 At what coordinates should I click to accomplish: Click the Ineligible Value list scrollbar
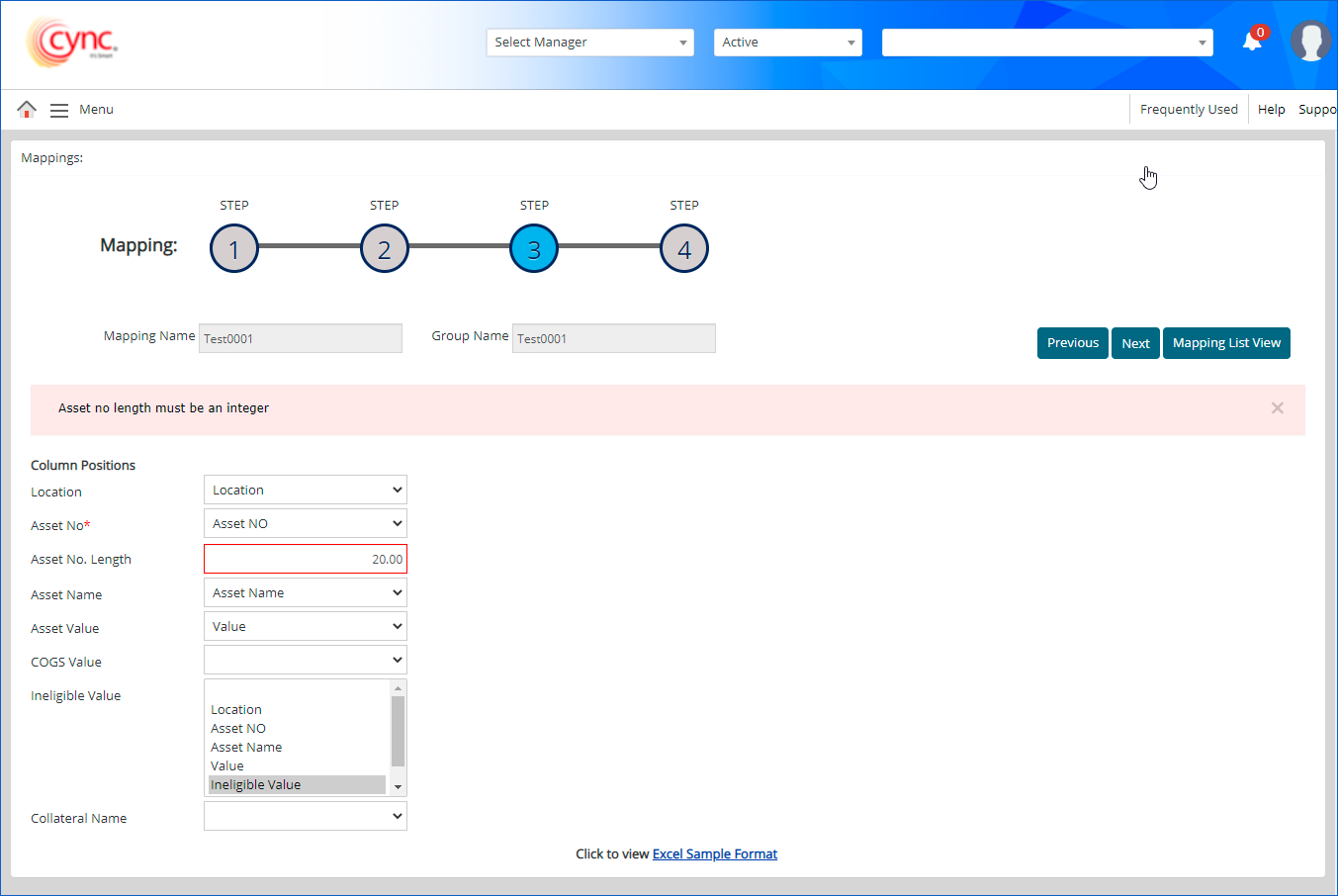[398, 732]
